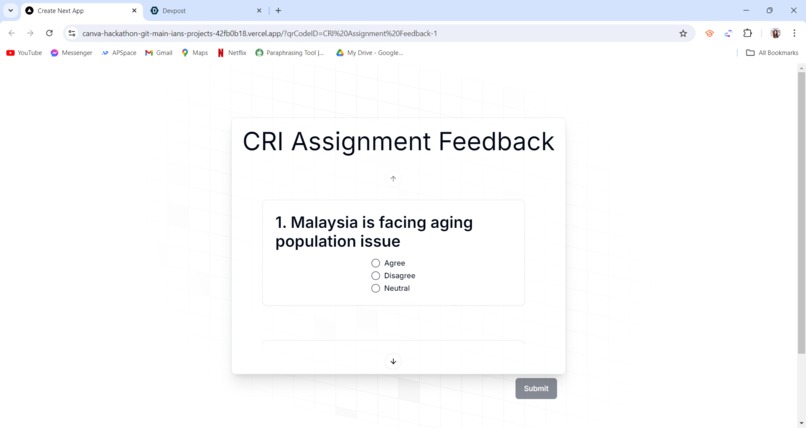Open a new browser tab
The image size is (806, 428).
278,11
